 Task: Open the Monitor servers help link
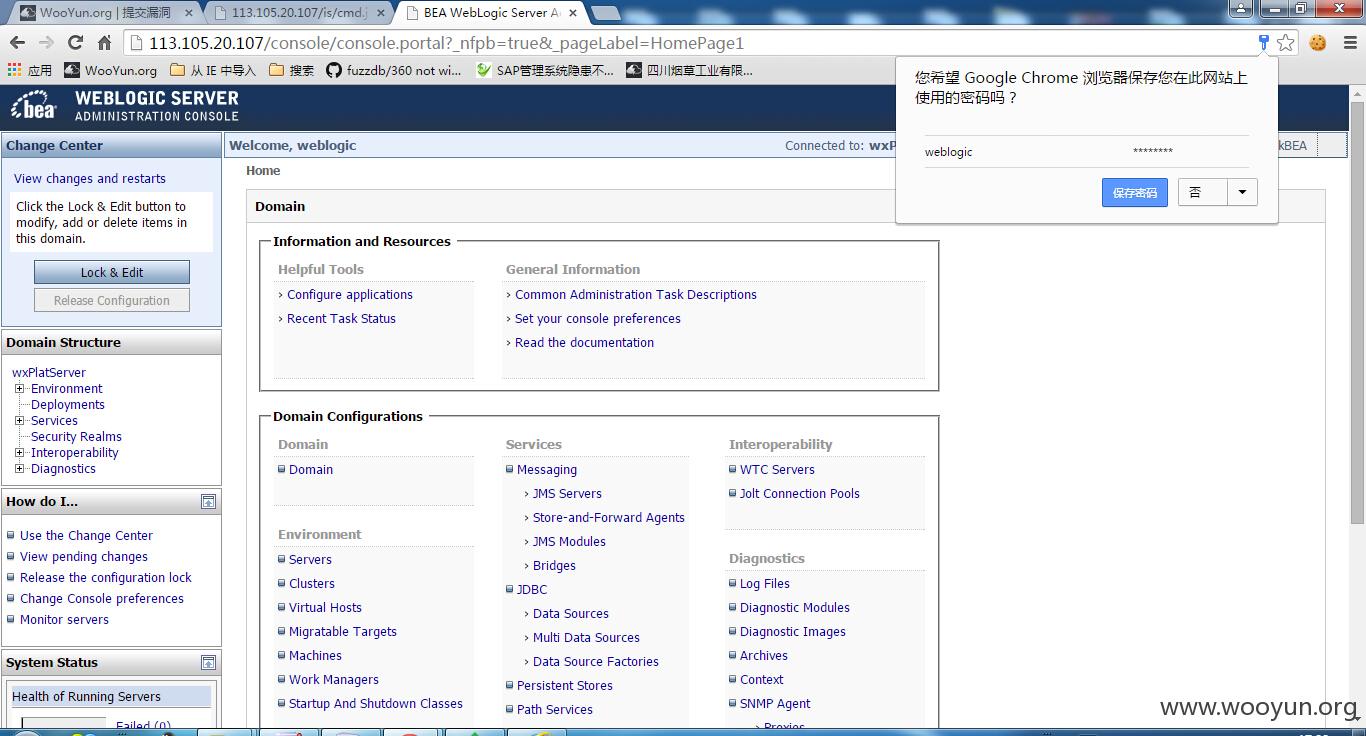click(x=64, y=620)
